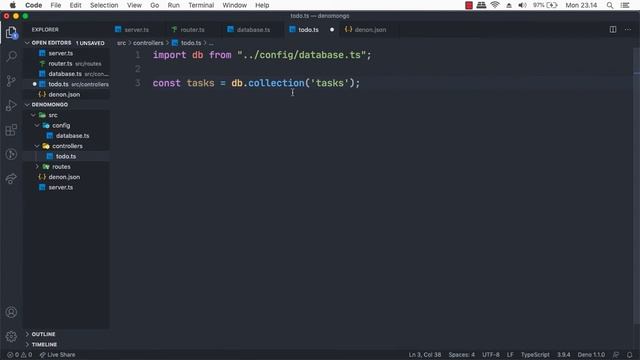Click the Wi-Fi icon in menu bar
The image size is (640, 360).
pos(495,5)
